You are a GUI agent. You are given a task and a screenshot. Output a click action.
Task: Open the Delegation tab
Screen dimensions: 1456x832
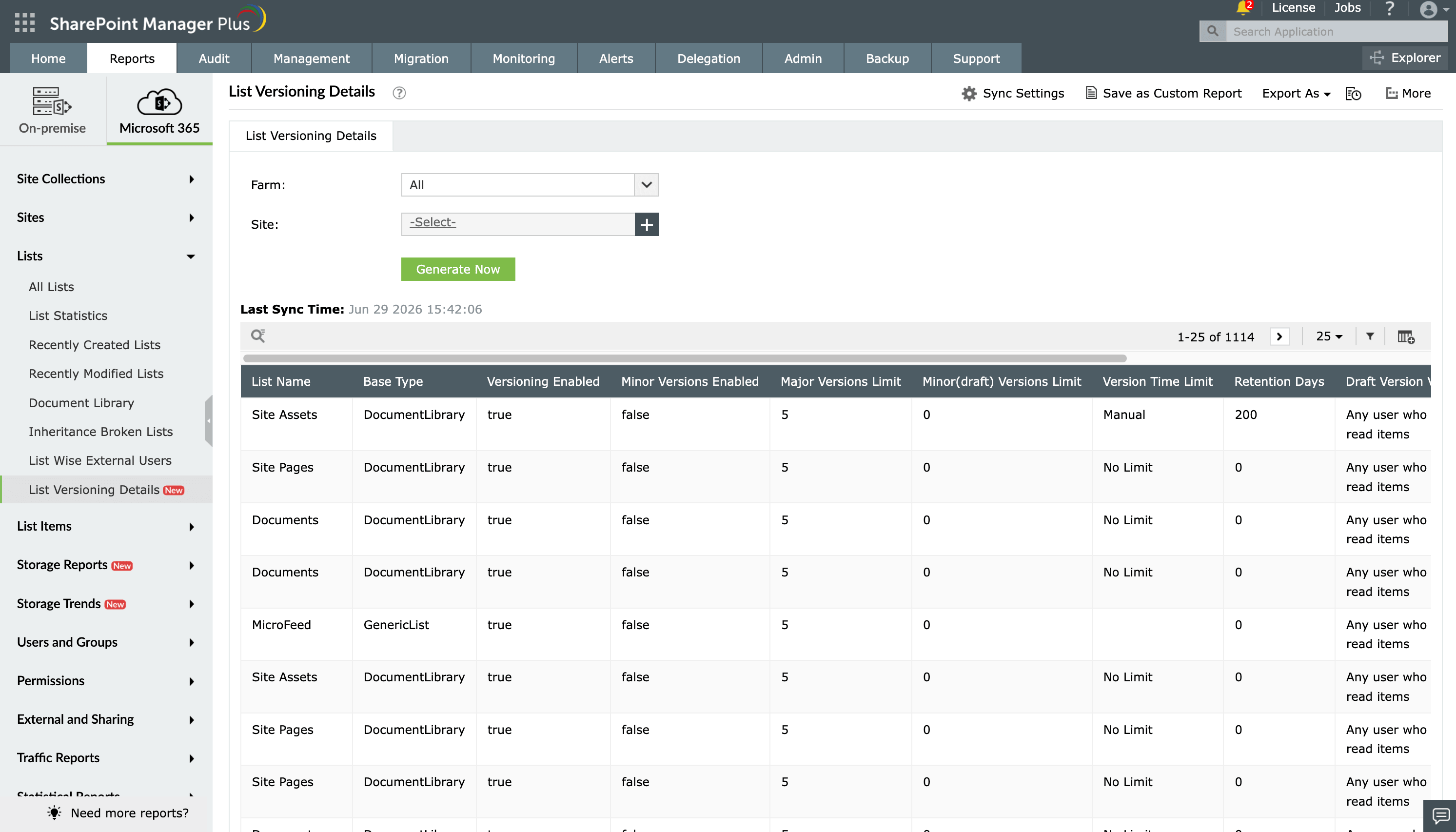(708, 59)
